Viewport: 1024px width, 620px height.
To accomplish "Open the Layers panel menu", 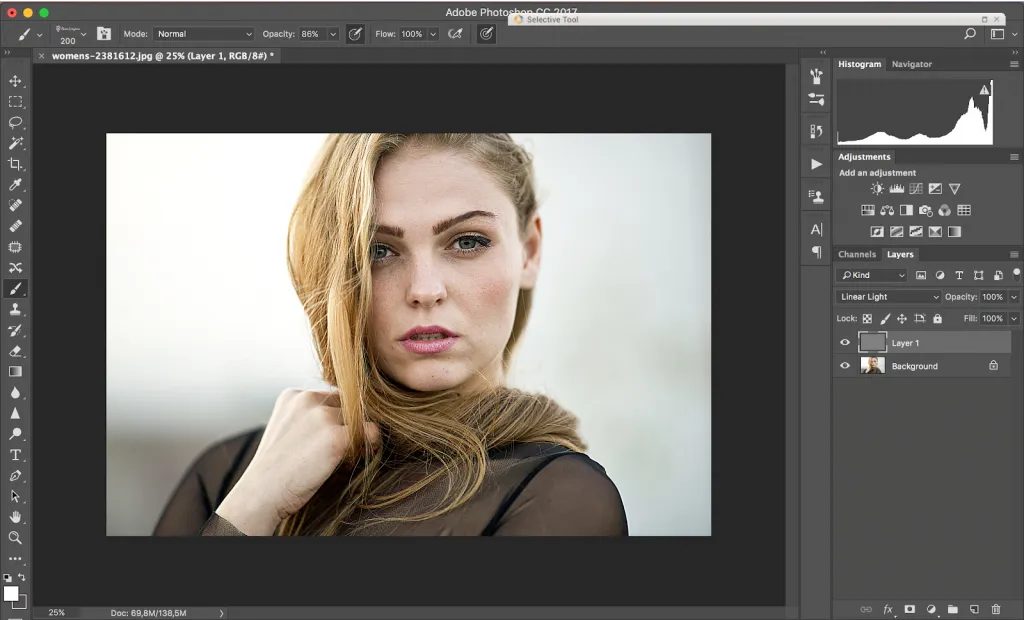I will click(x=1014, y=254).
